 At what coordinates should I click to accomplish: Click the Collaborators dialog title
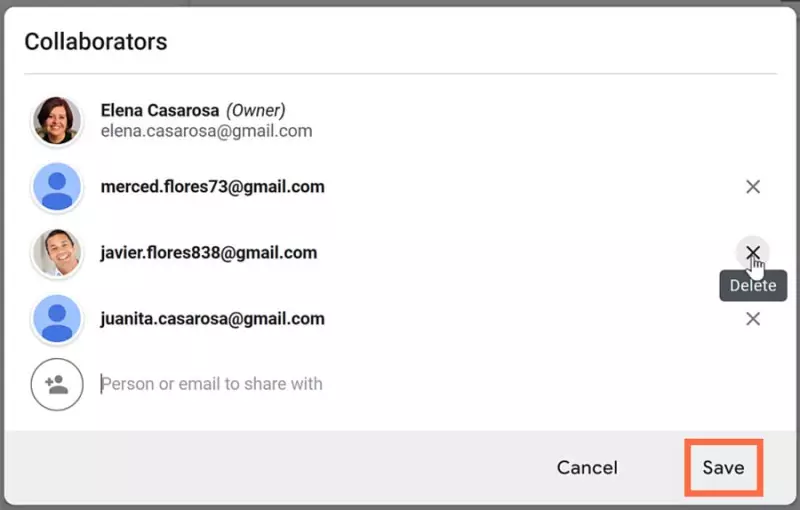[x=96, y=41]
